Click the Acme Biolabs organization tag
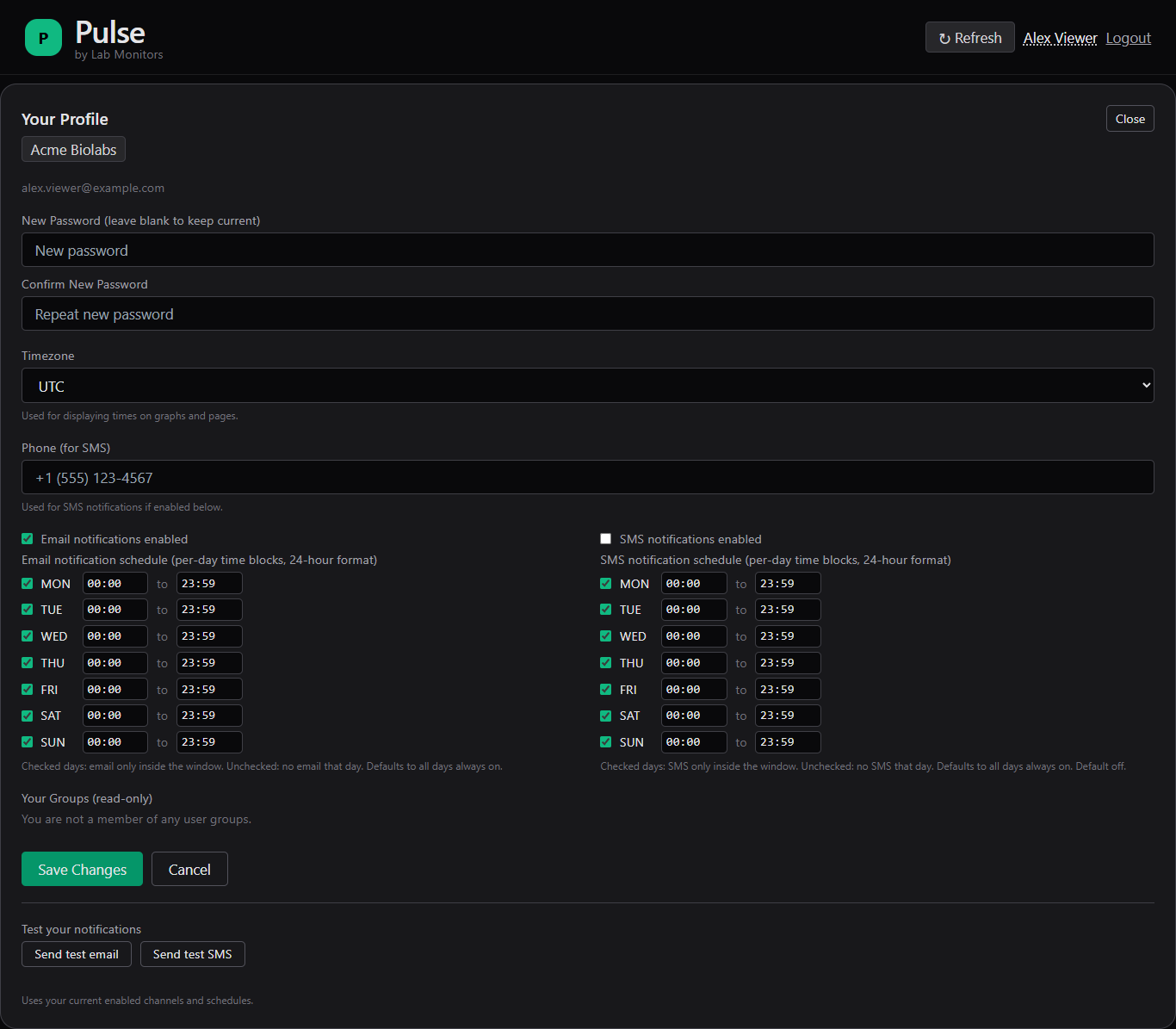Screen dimensions: 1176x1029 [x=73, y=150]
